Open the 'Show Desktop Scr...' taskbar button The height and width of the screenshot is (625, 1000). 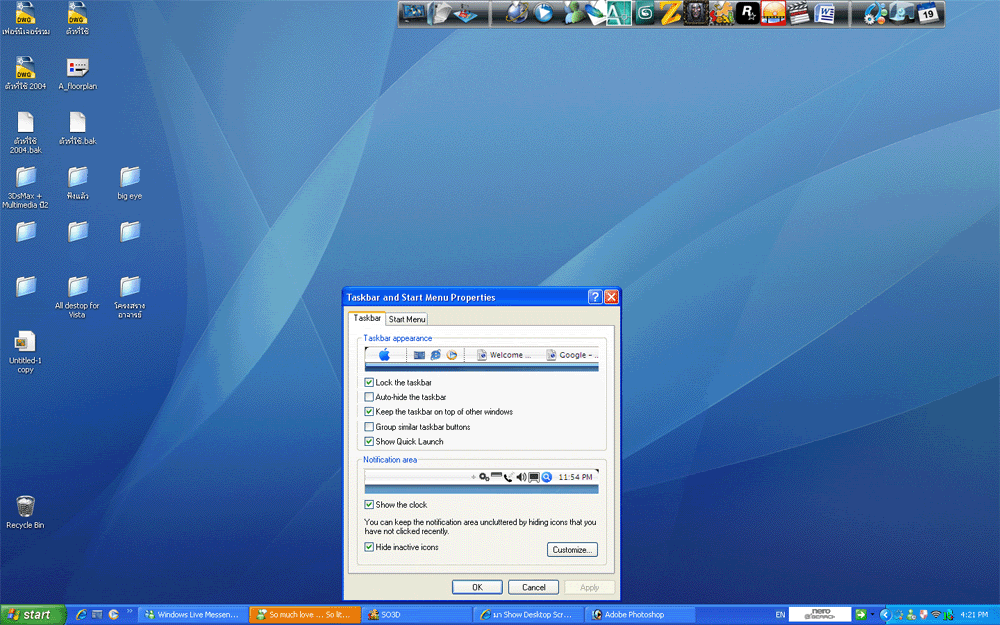click(x=529, y=615)
